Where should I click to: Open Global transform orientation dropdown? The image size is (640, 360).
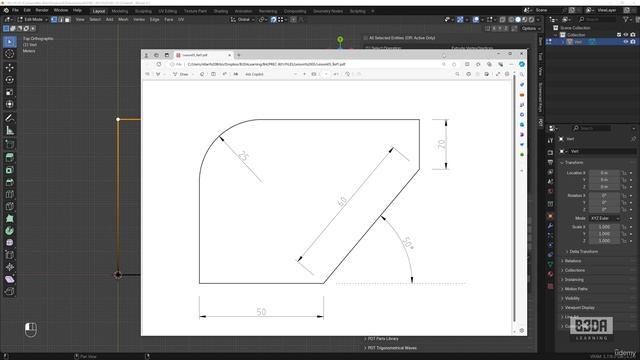click(x=242, y=19)
